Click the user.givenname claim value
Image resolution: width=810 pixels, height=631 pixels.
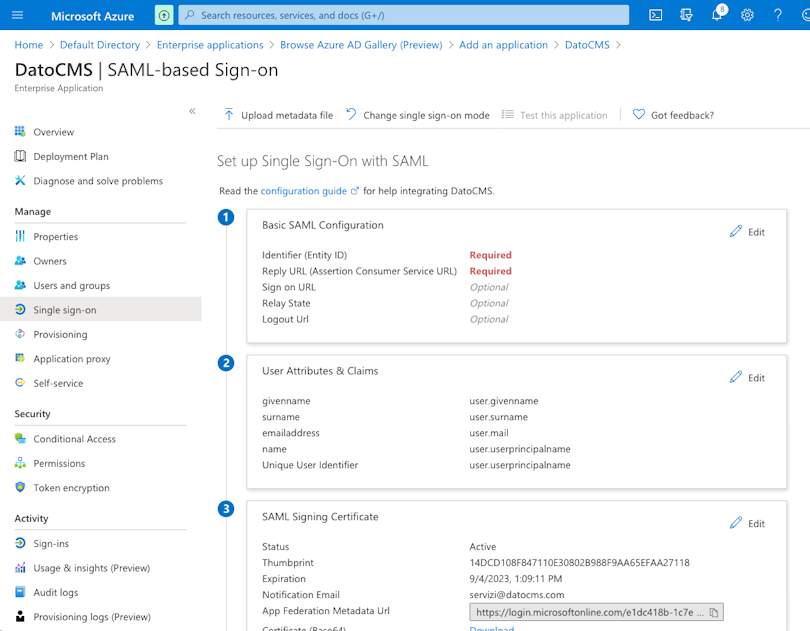pyautogui.click(x=504, y=401)
